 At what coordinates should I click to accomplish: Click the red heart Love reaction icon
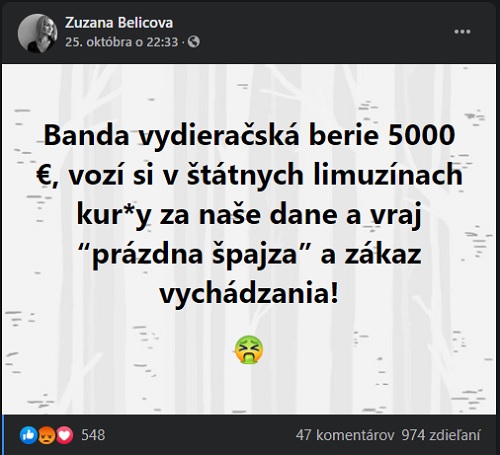(x=64, y=435)
